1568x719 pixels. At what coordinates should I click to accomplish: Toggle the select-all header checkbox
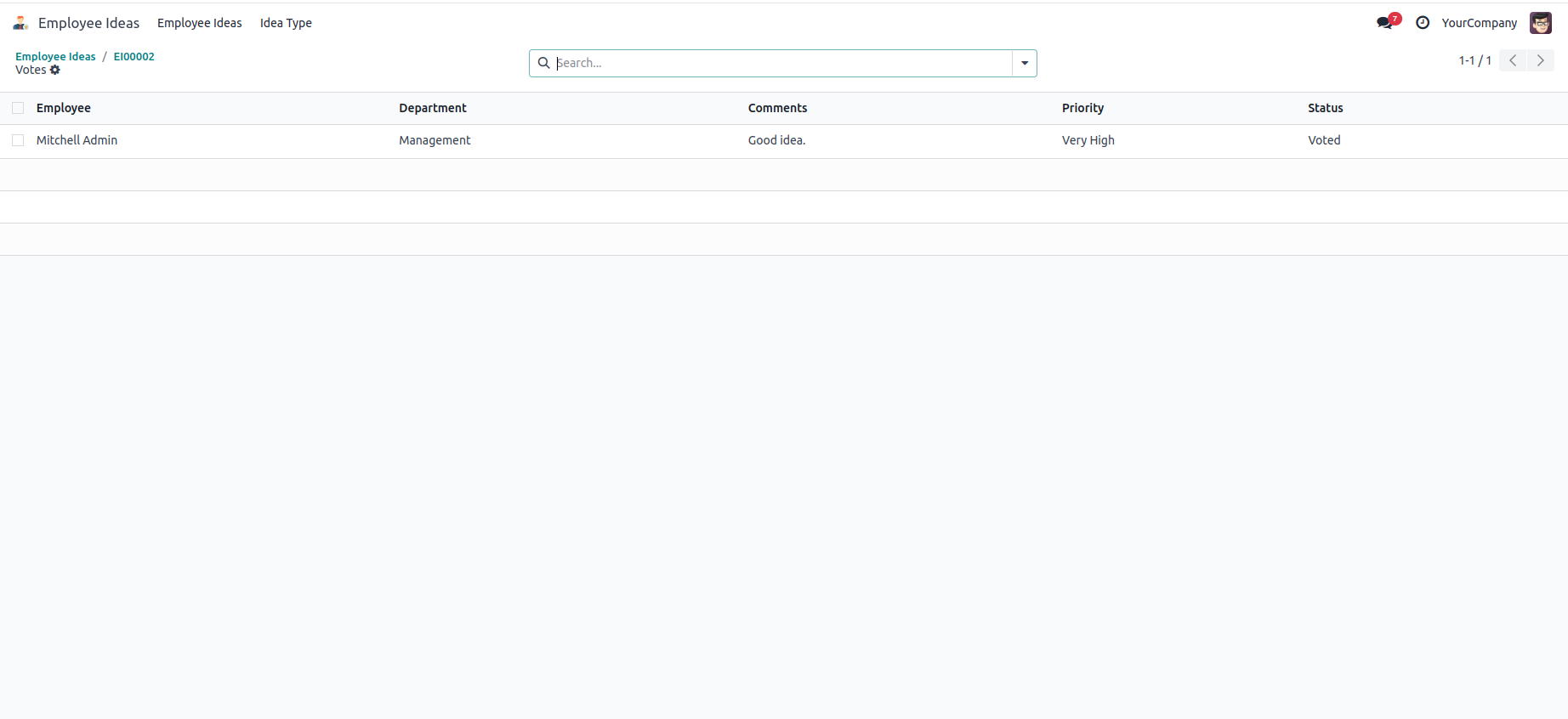click(x=18, y=108)
